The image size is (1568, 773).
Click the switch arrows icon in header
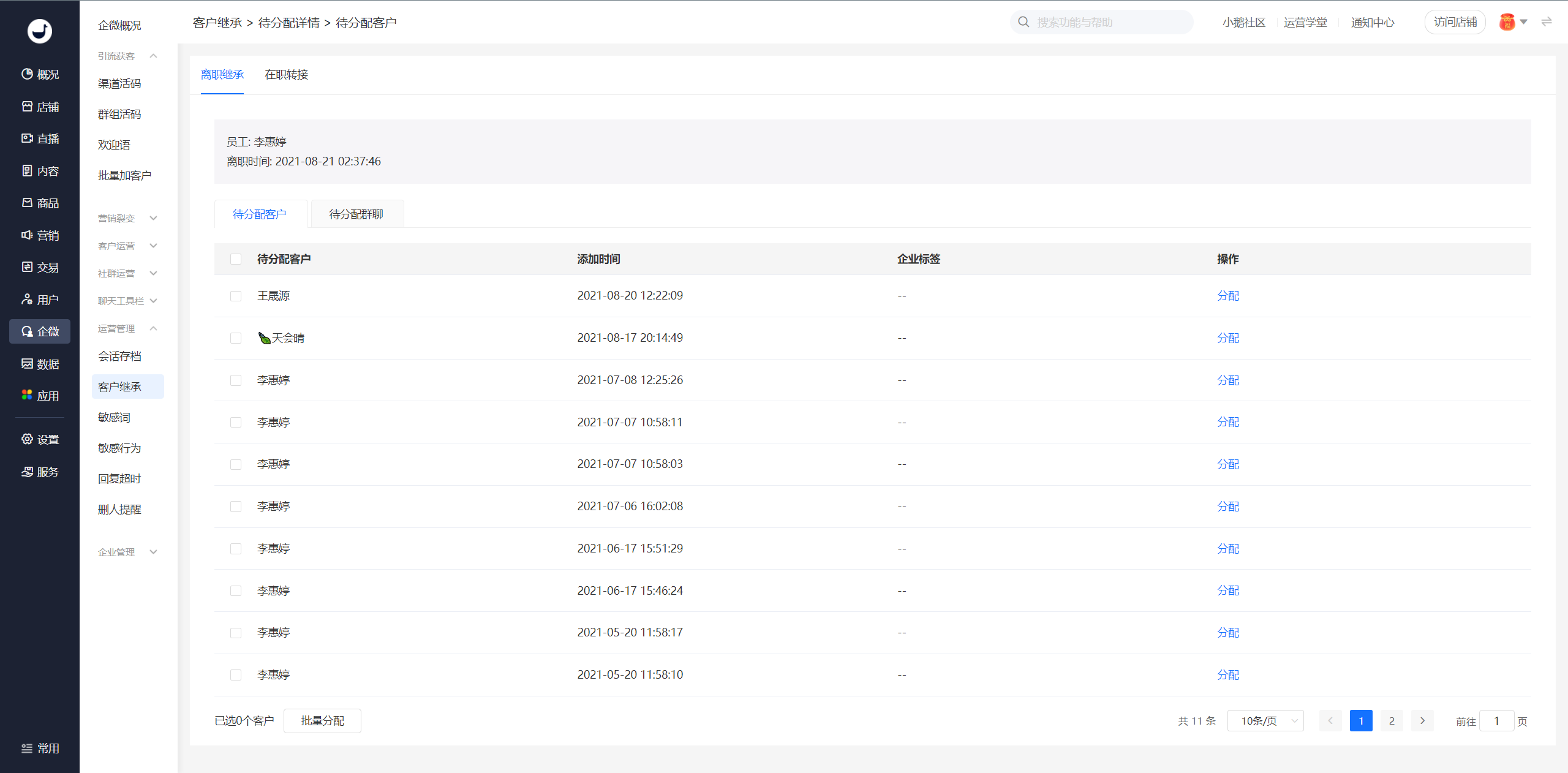1547,22
